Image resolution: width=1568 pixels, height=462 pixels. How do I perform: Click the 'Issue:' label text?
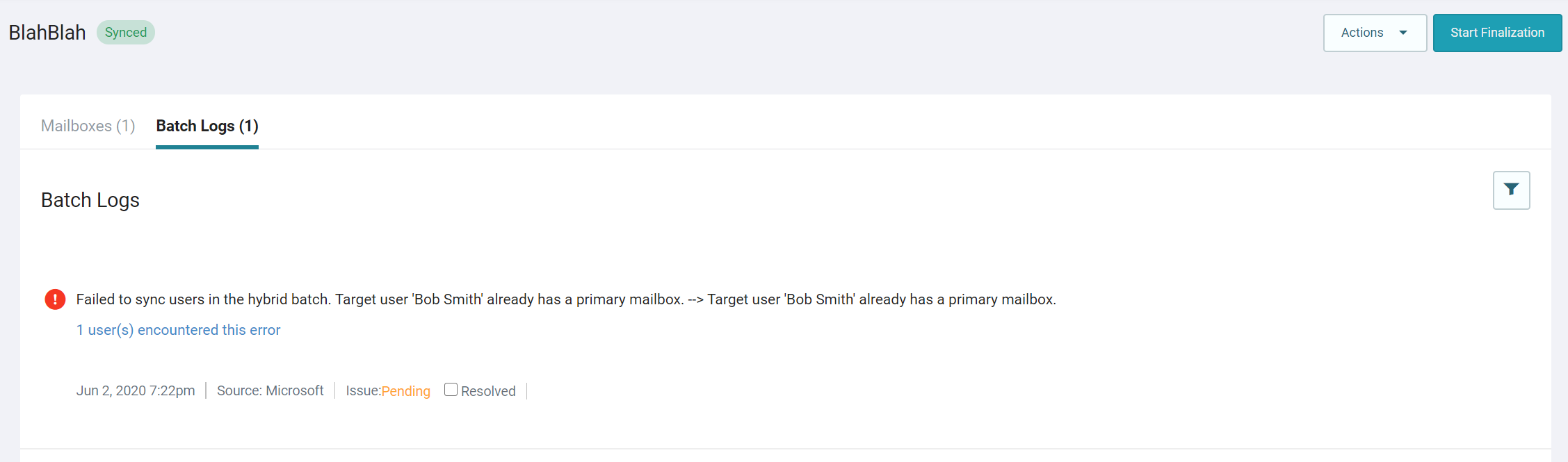pyautogui.click(x=364, y=390)
